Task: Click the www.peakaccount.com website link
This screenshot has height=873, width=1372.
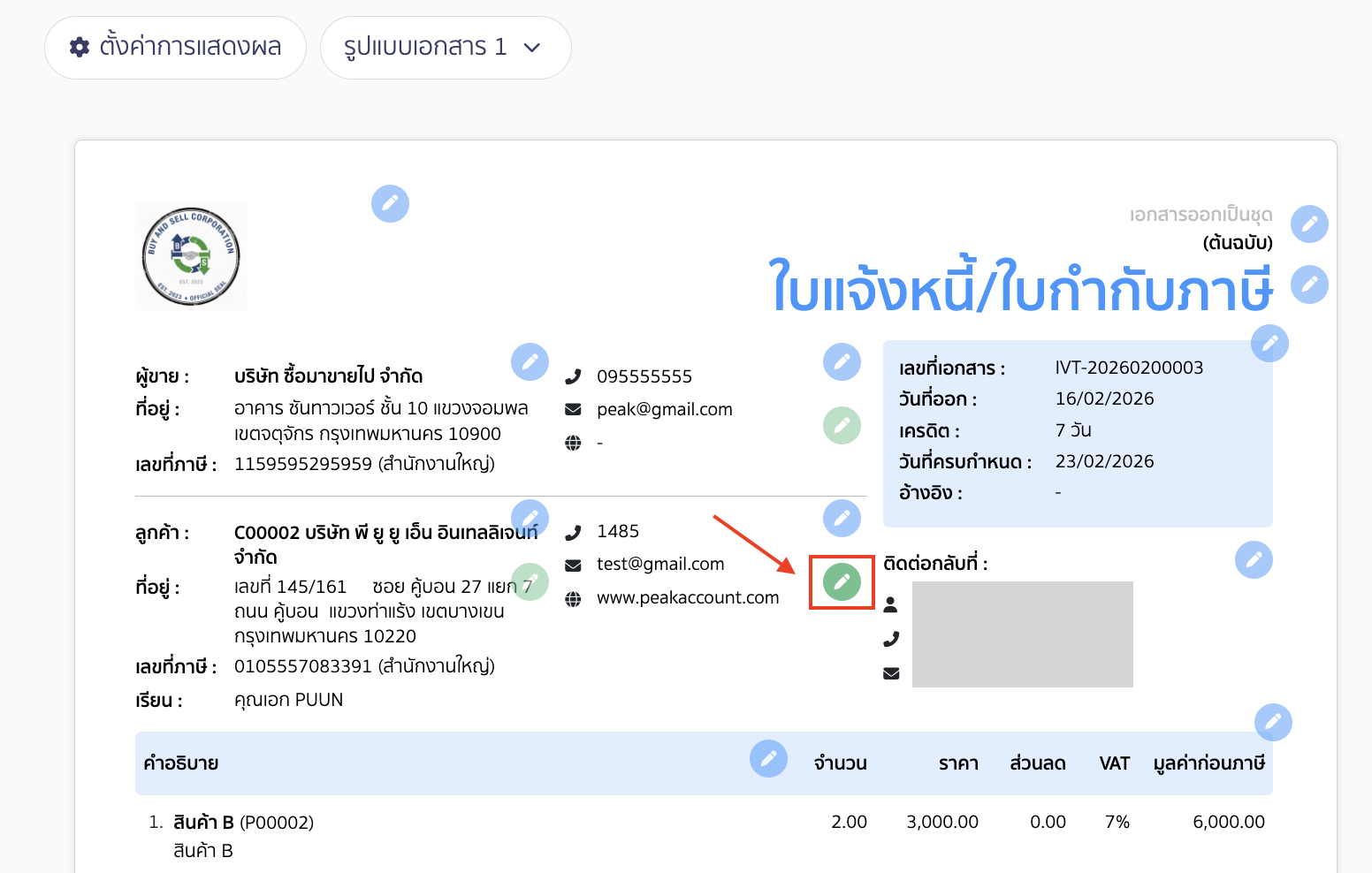Action: click(x=688, y=596)
